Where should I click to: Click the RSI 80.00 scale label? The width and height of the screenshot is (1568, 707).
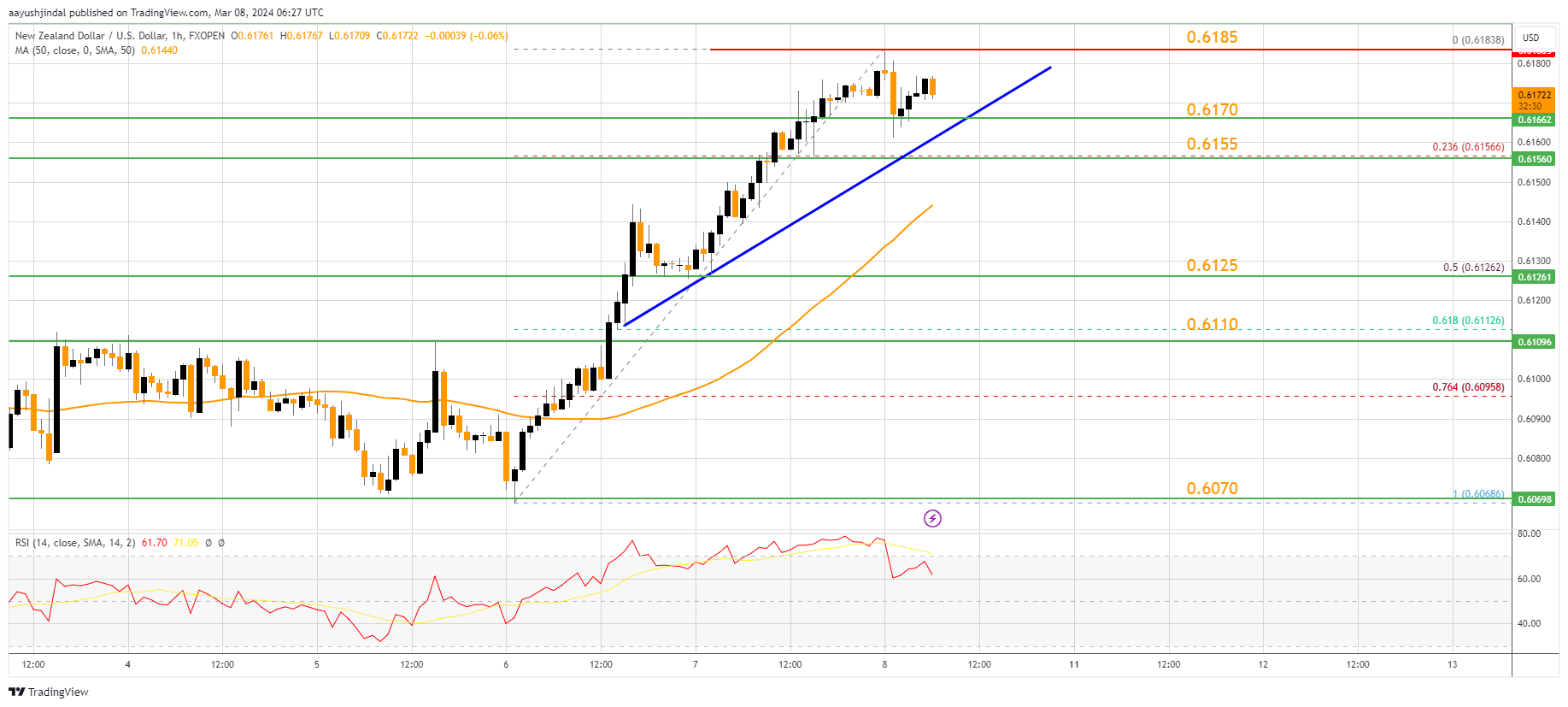click(1529, 533)
